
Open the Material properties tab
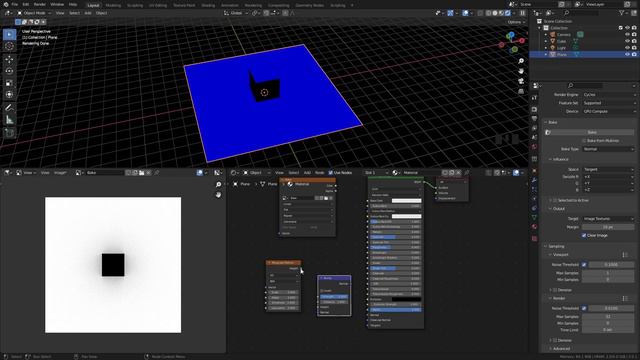[534, 227]
